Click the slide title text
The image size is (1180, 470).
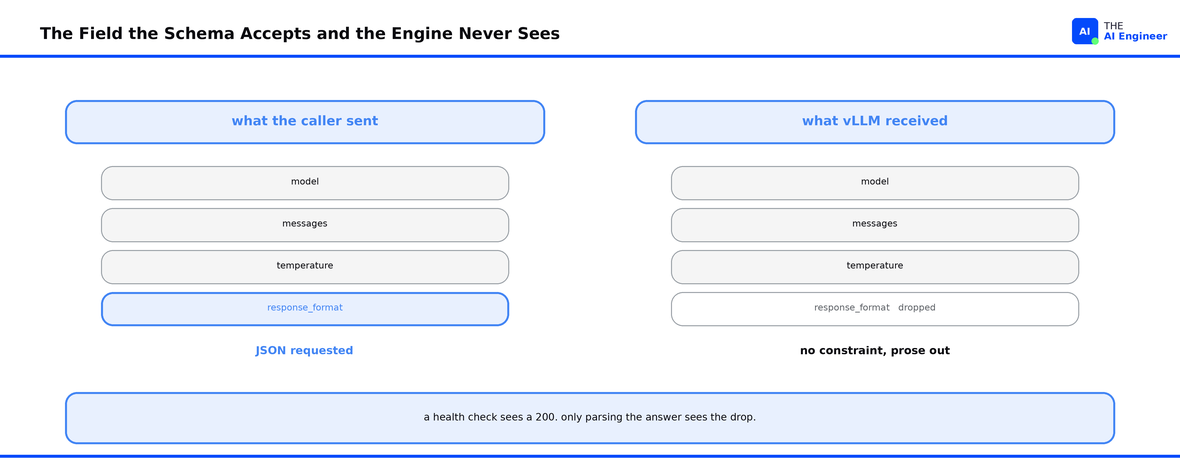pyautogui.click(x=300, y=34)
